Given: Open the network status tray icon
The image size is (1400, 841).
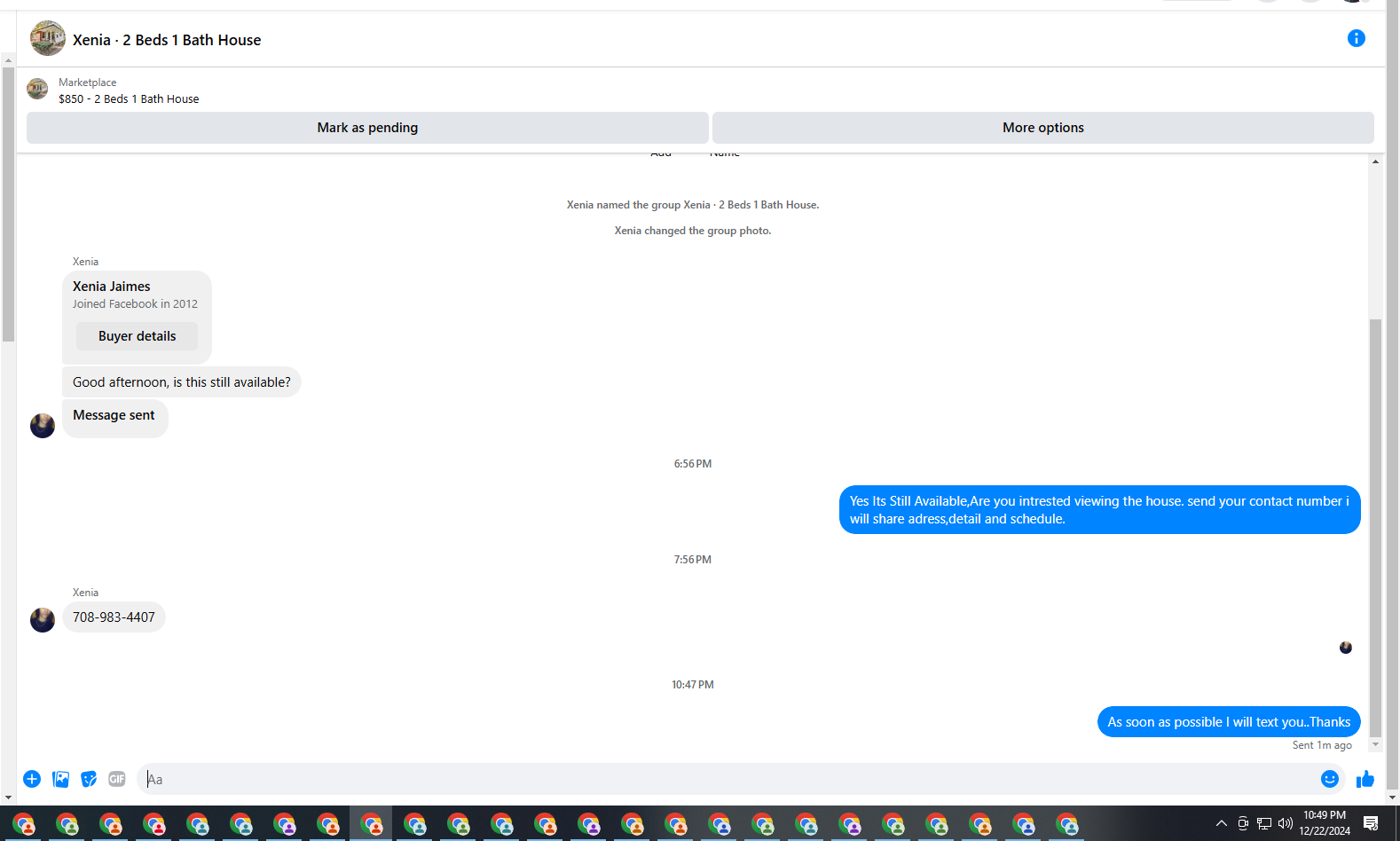Looking at the screenshot, I should pyautogui.click(x=1264, y=823).
